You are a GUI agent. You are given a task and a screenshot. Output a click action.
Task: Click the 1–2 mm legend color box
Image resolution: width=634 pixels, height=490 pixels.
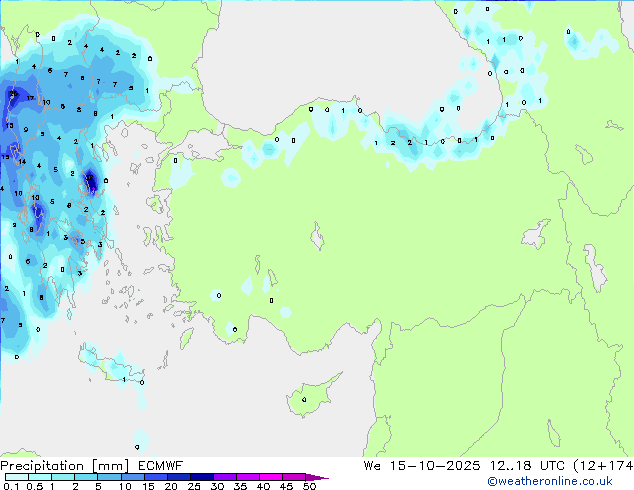click(63, 477)
